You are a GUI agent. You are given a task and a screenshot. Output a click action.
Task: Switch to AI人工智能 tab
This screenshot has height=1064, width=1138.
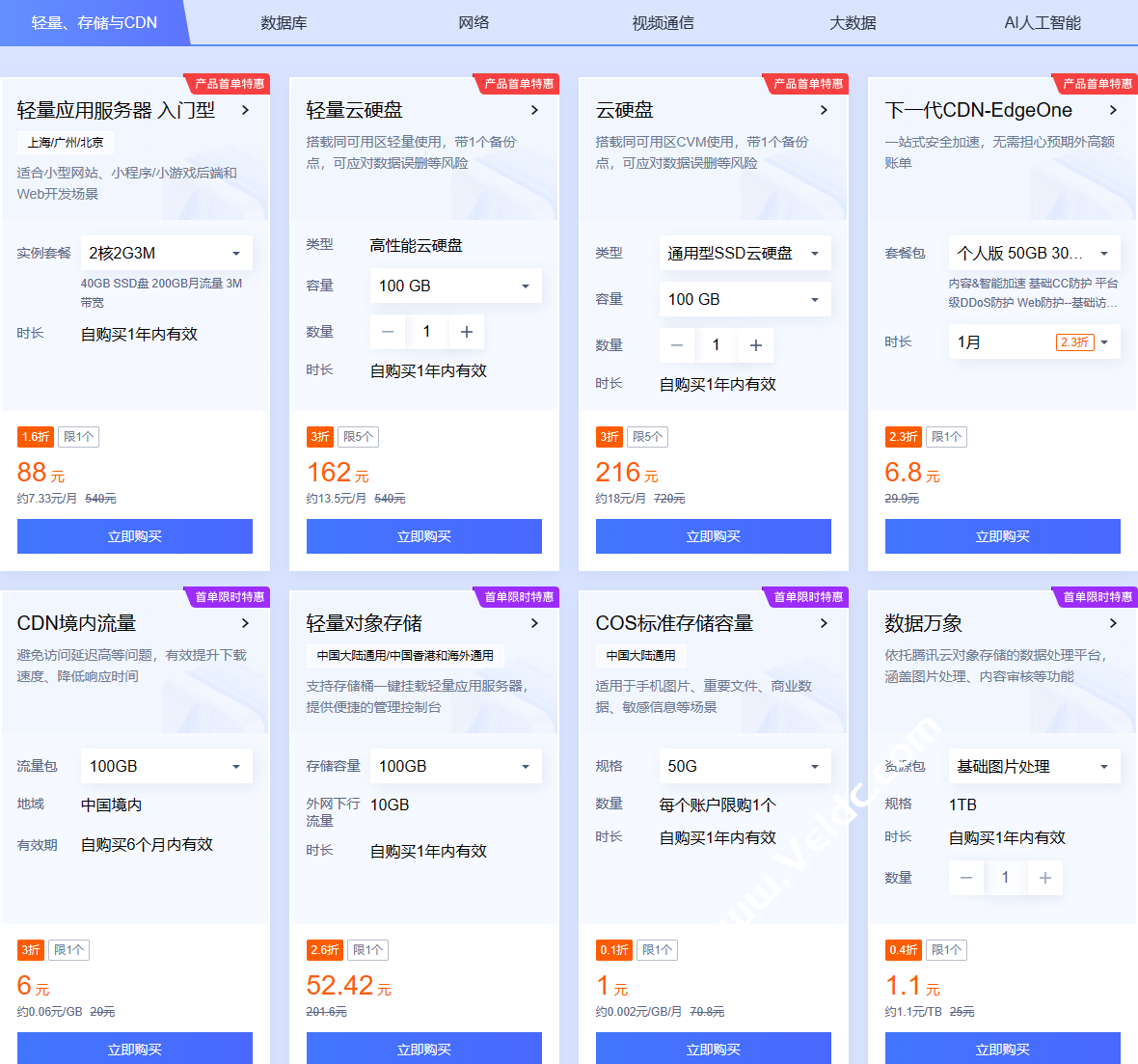pyautogui.click(x=1043, y=22)
